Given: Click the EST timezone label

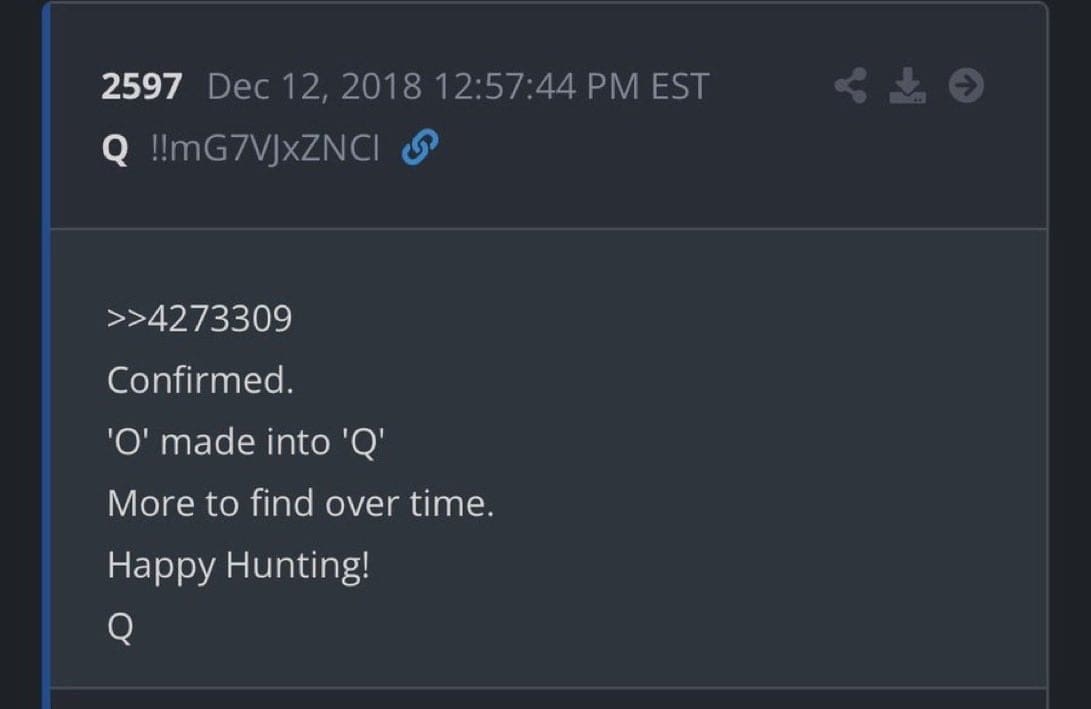Looking at the screenshot, I should coord(680,88).
